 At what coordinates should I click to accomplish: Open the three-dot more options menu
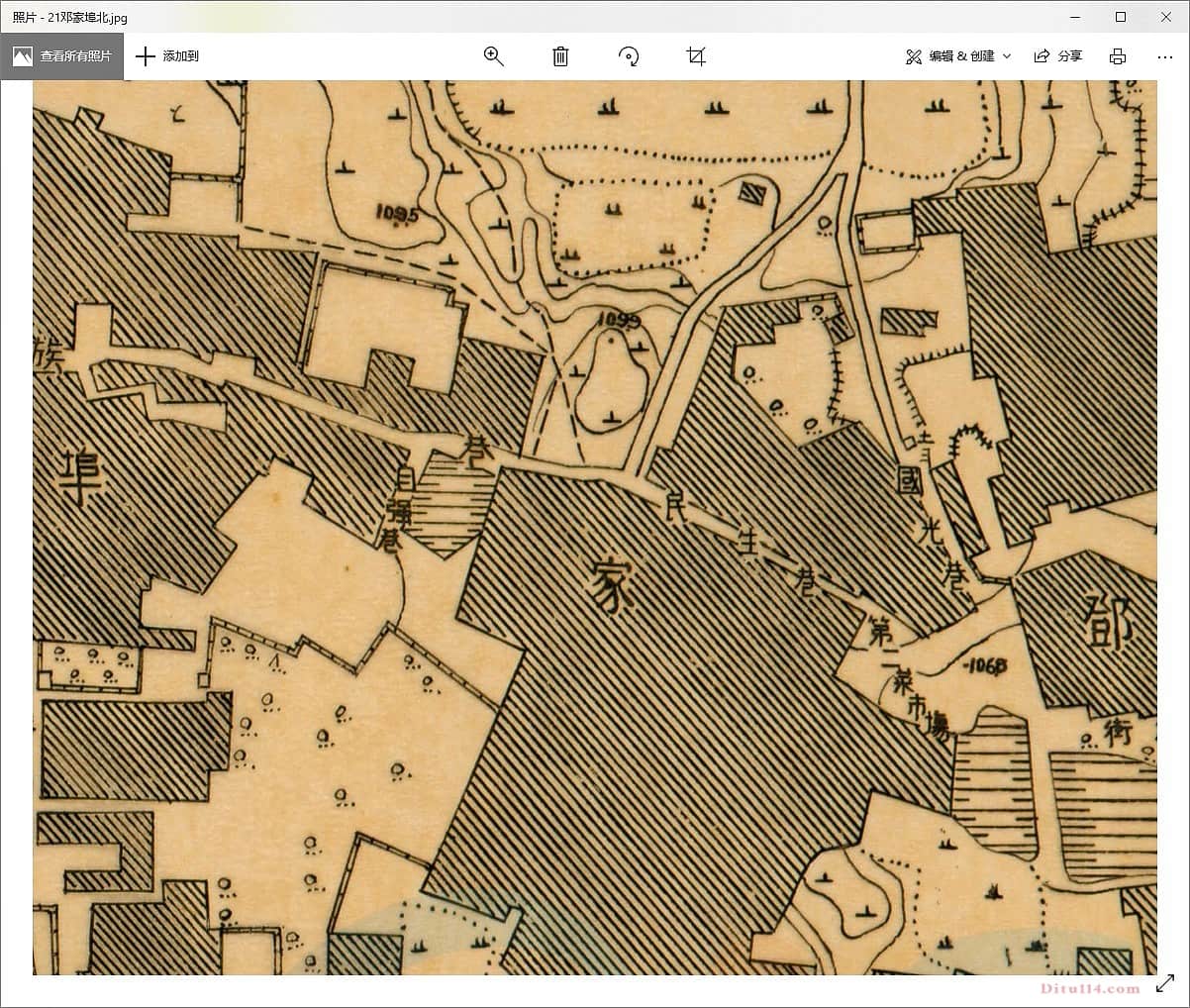[1164, 56]
